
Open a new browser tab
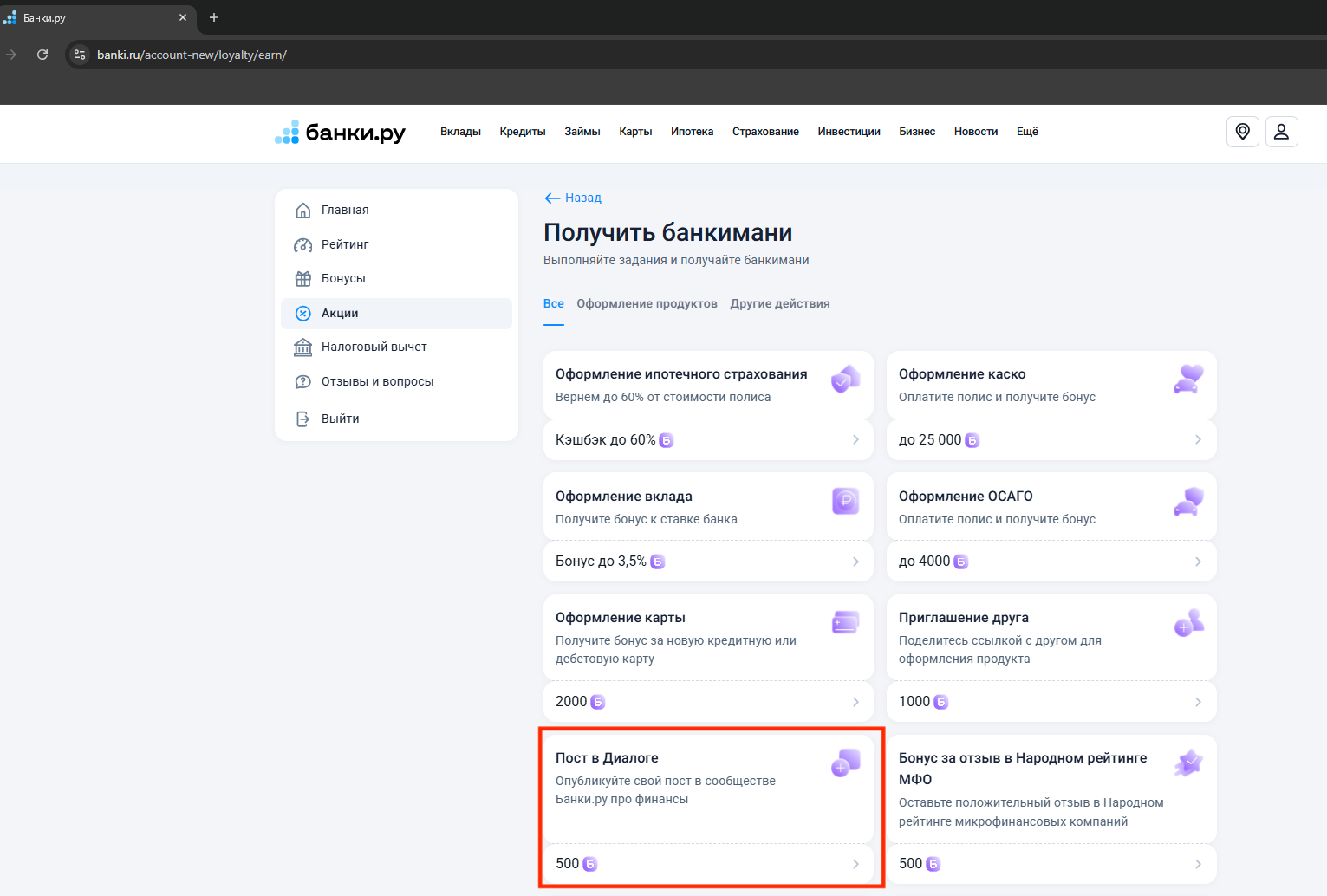coord(214,17)
